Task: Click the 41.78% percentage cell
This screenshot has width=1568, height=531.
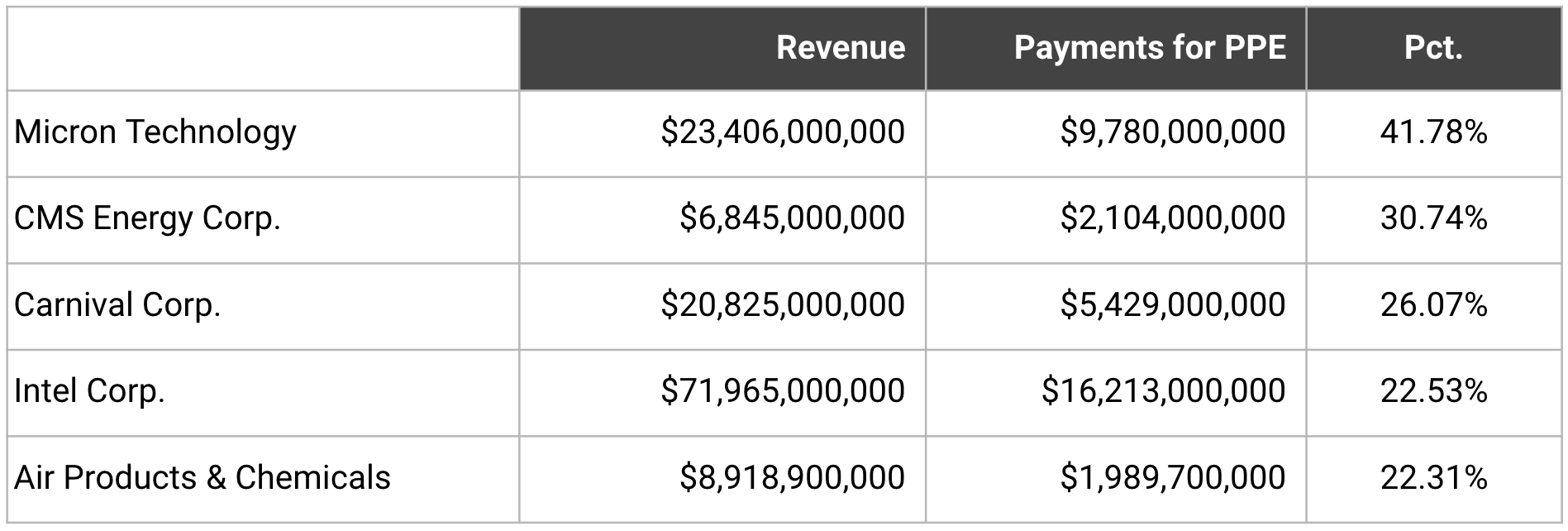Action: tap(1432, 132)
